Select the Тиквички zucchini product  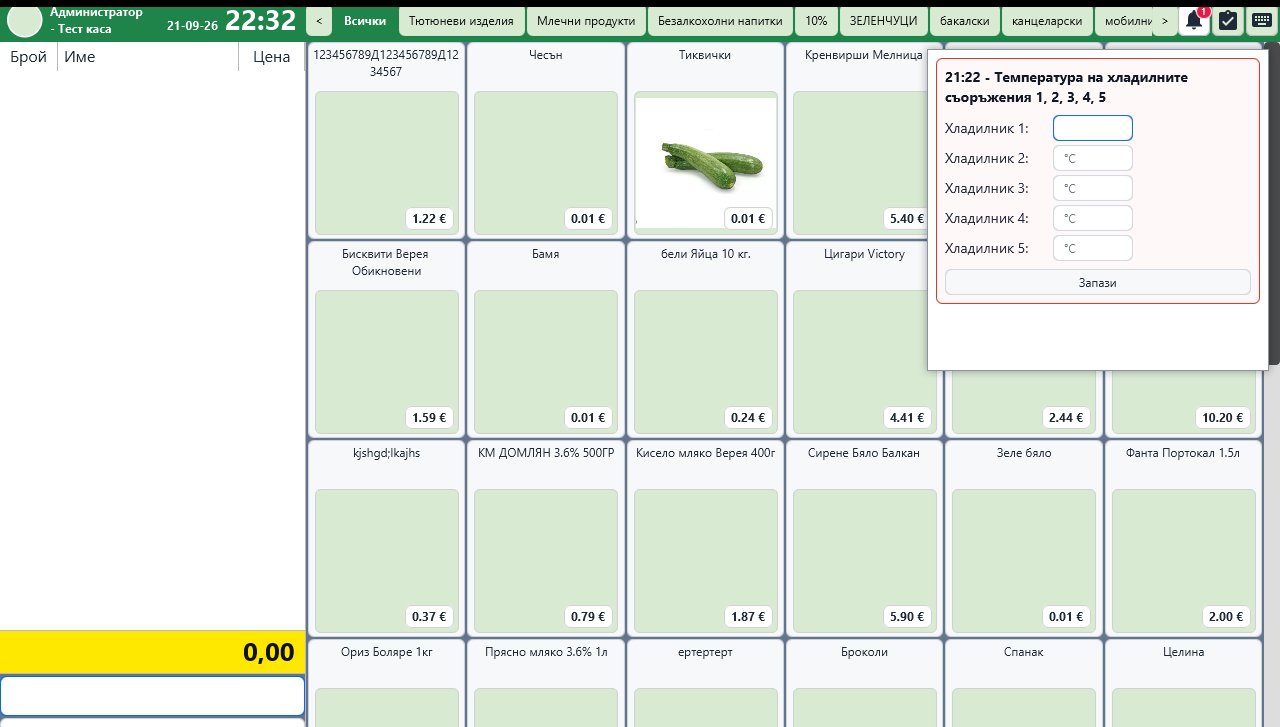705,140
